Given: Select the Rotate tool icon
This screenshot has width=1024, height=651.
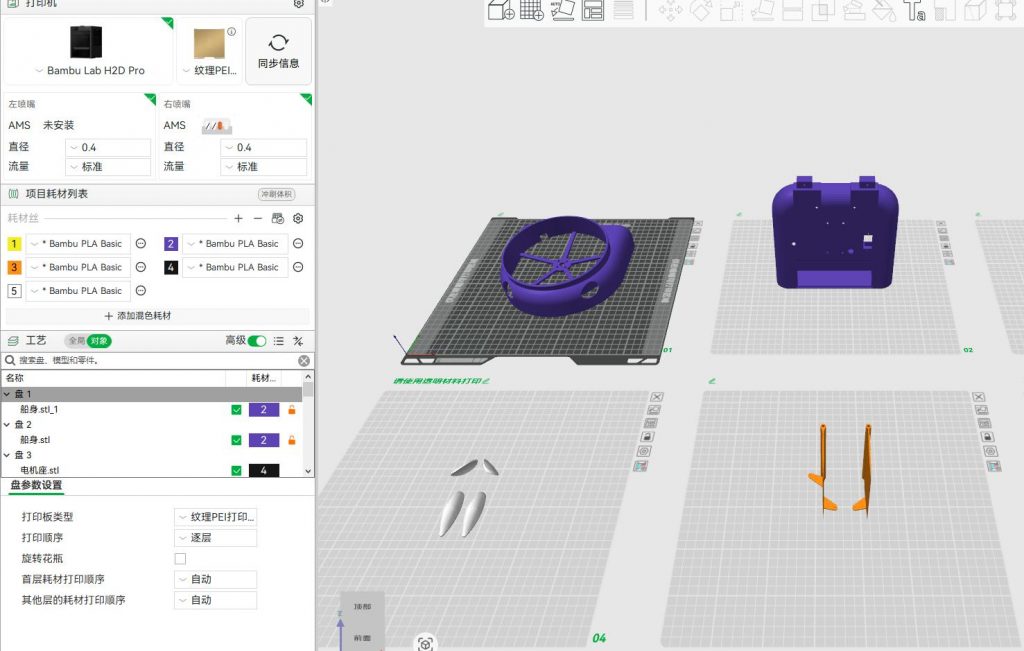Looking at the screenshot, I should coord(701,10).
